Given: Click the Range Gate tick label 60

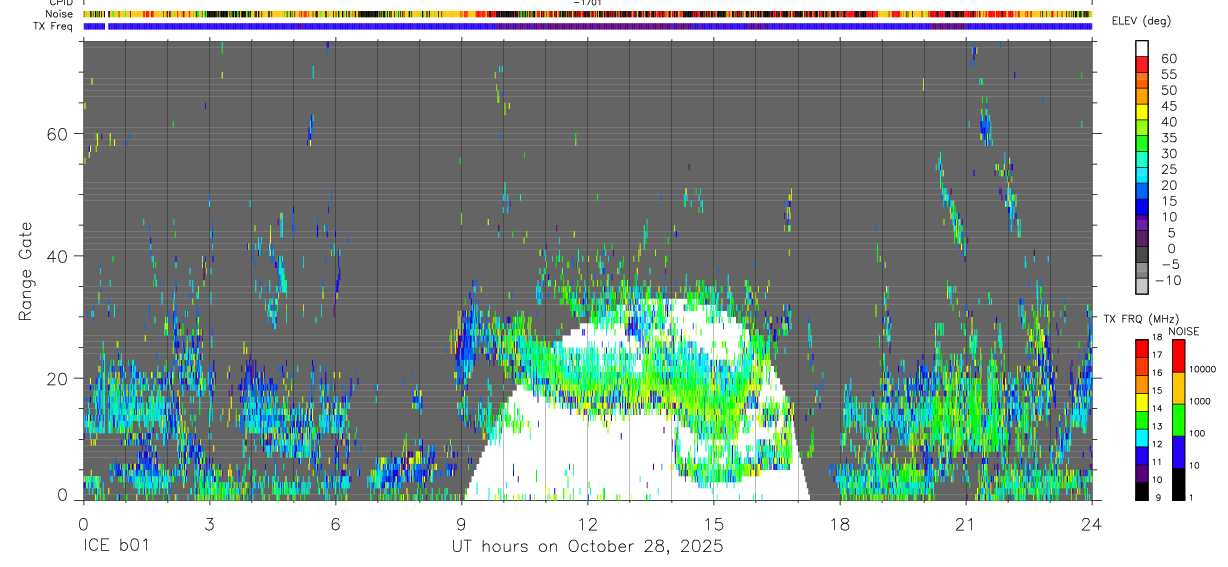Looking at the screenshot, I should click(x=57, y=134).
